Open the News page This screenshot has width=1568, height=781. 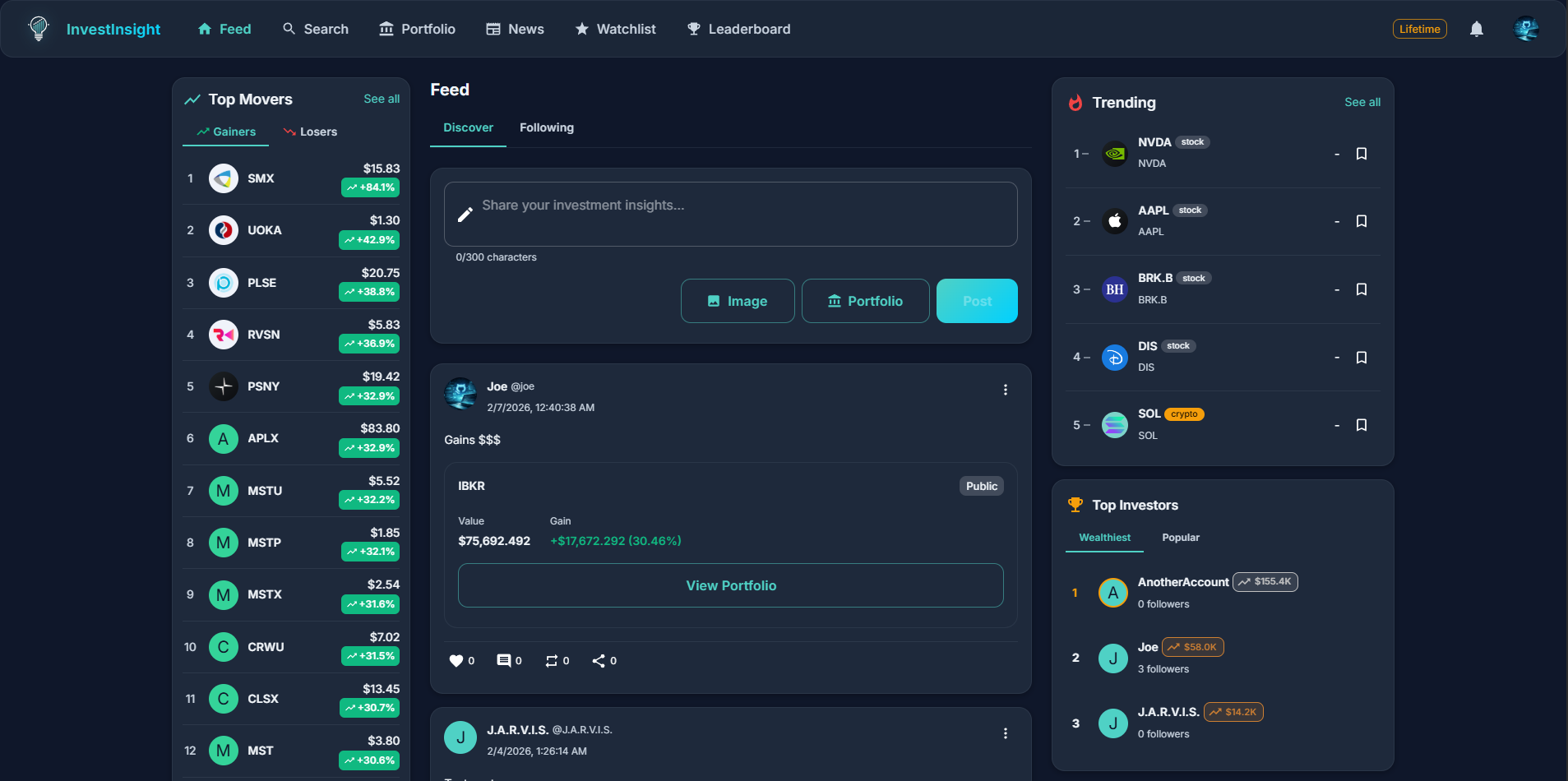coord(515,29)
